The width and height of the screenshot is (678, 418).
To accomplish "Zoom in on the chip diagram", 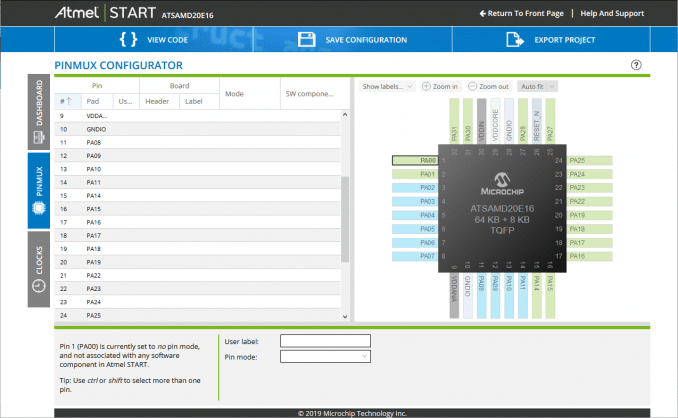I will point(440,87).
